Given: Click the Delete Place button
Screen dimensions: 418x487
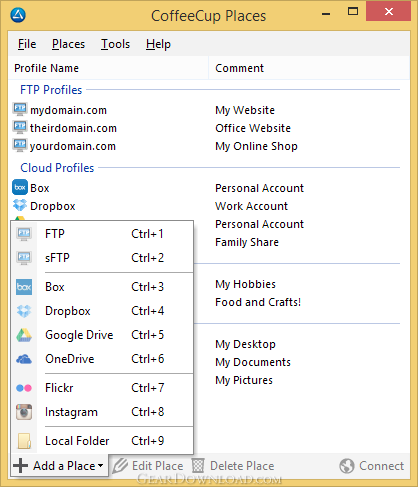Looking at the screenshot, I should [x=233, y=466].
